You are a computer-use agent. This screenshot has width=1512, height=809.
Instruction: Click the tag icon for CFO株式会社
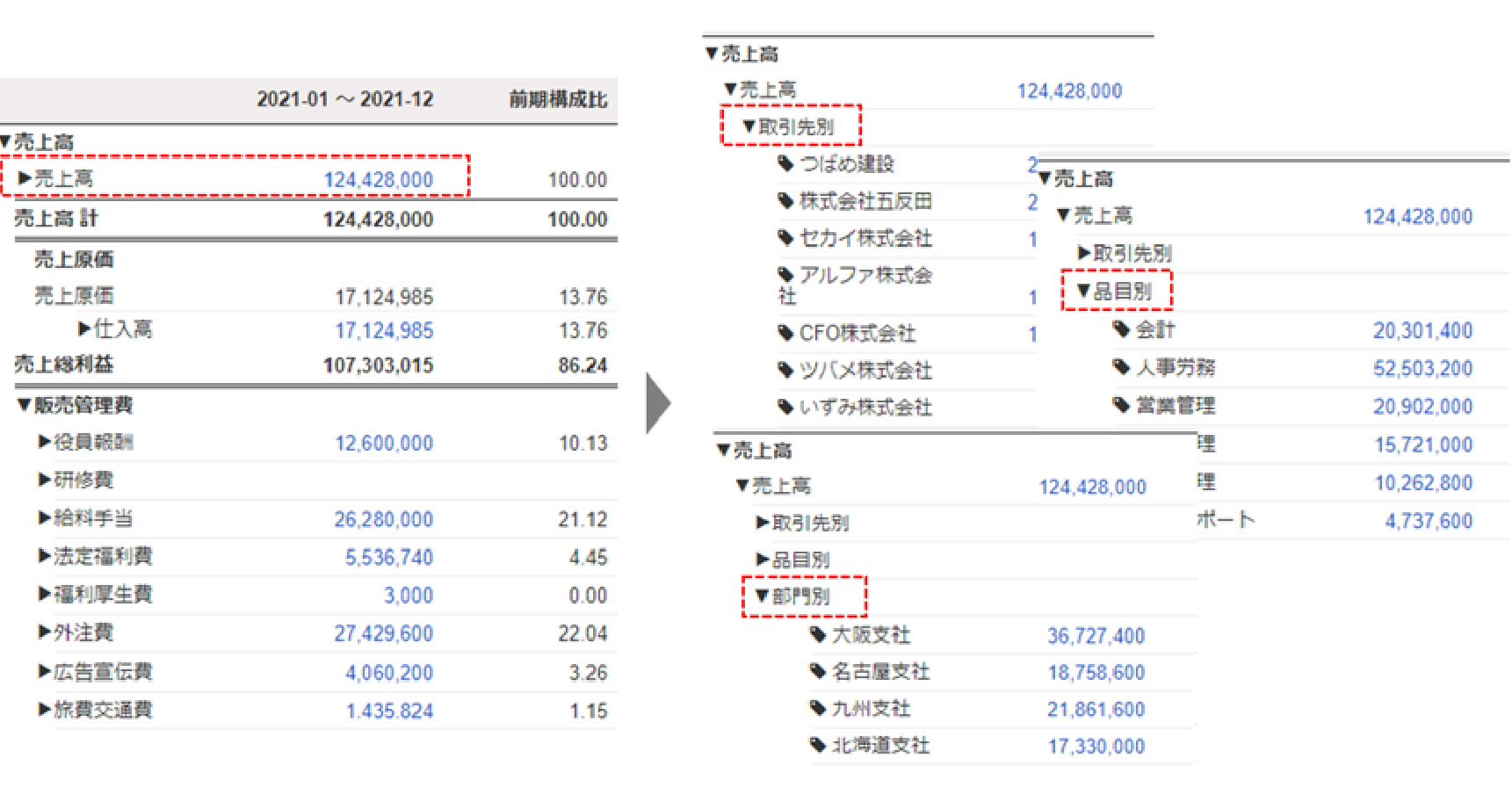click(786, 333)
